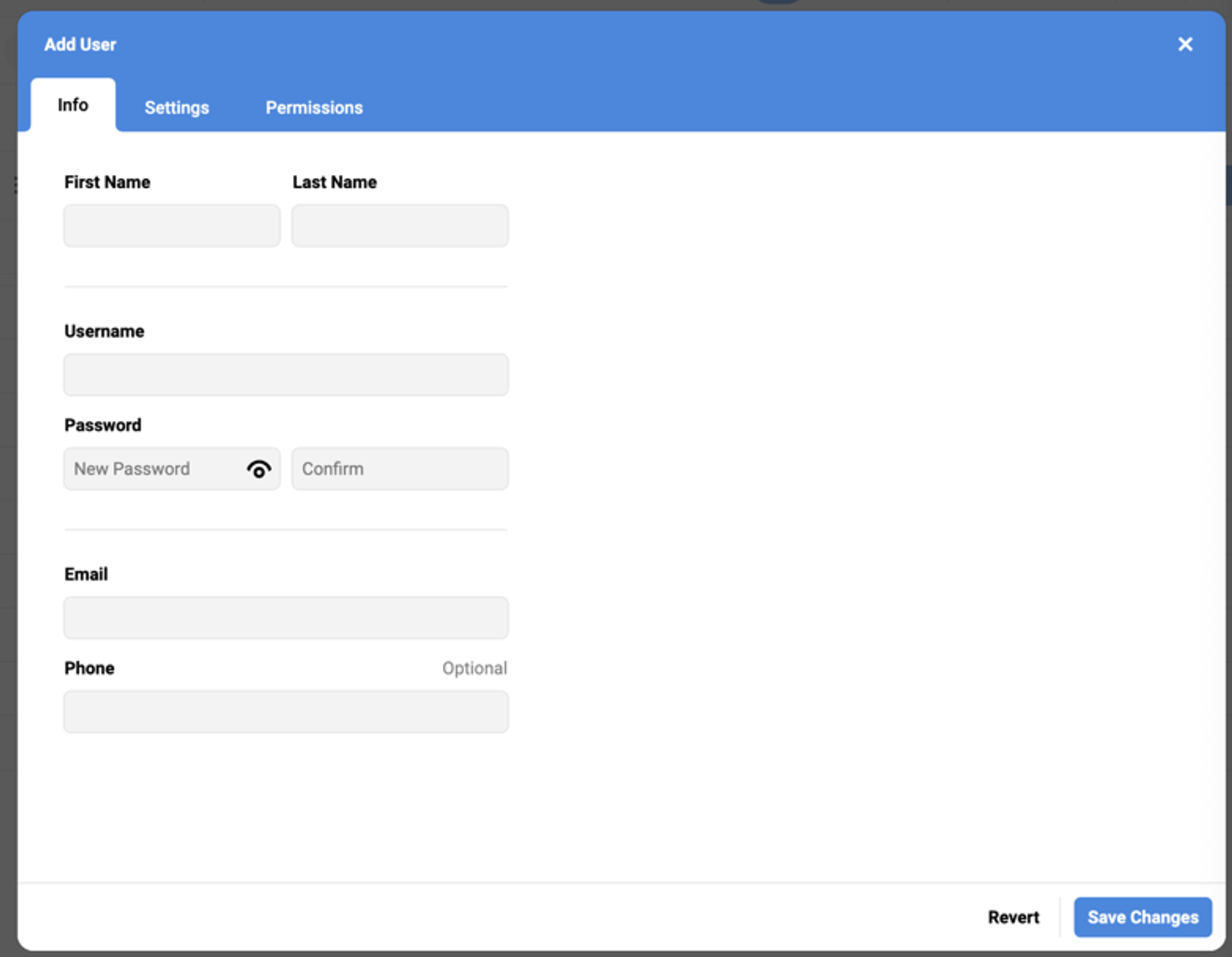Click the Revert button
This screenshot has height=957, width=1232.
(1013, 917)
